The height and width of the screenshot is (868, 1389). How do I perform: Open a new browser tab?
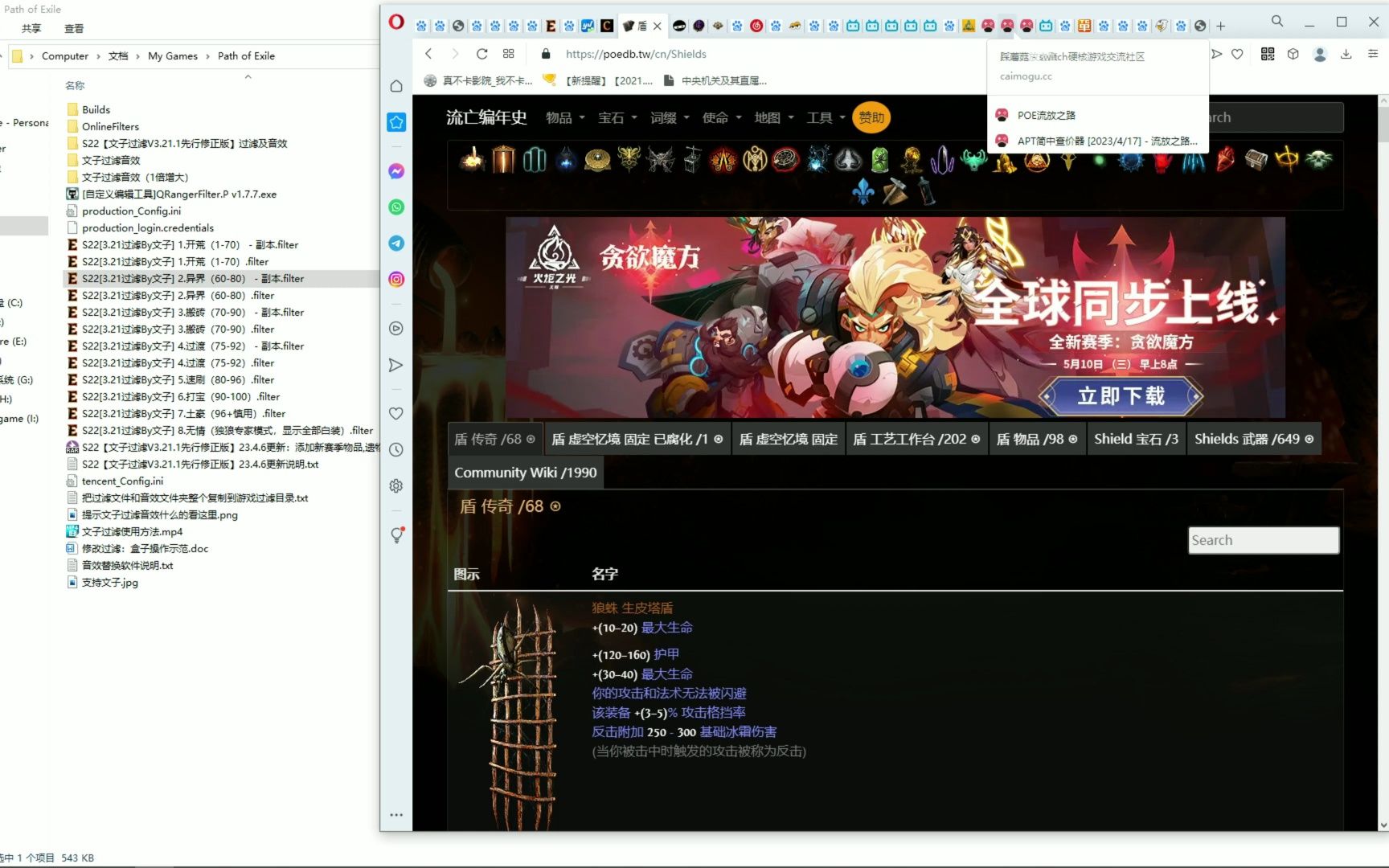1220,26
